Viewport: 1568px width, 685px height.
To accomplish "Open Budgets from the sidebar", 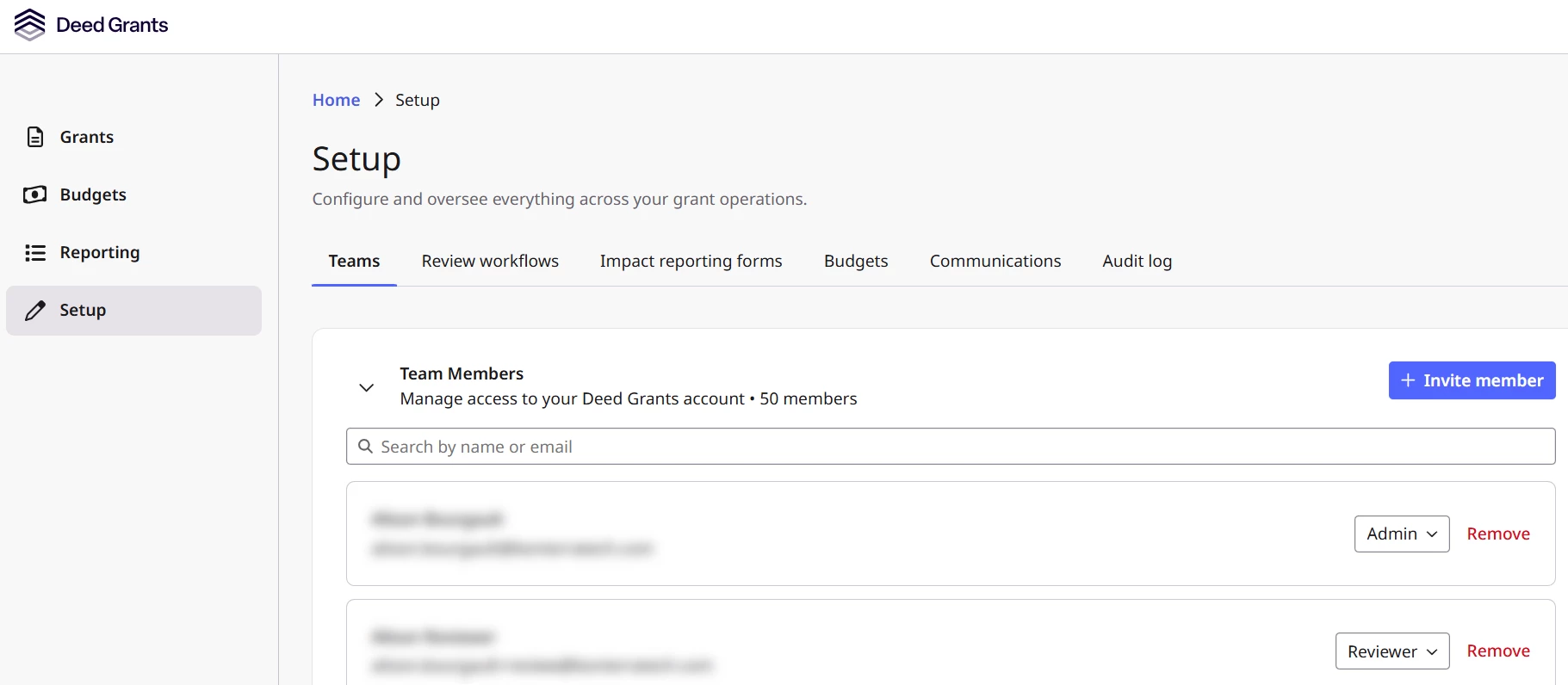I will pos(133,194).
